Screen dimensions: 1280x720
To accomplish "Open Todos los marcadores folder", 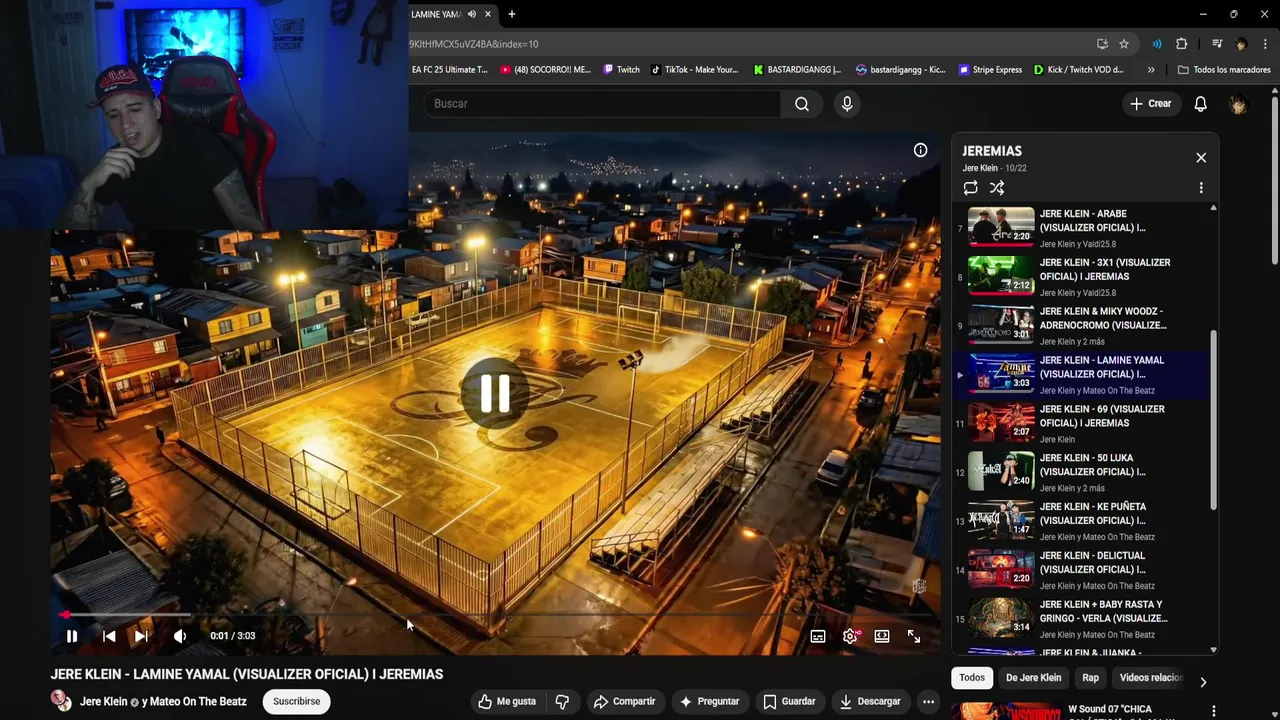I will point(1224,70).
